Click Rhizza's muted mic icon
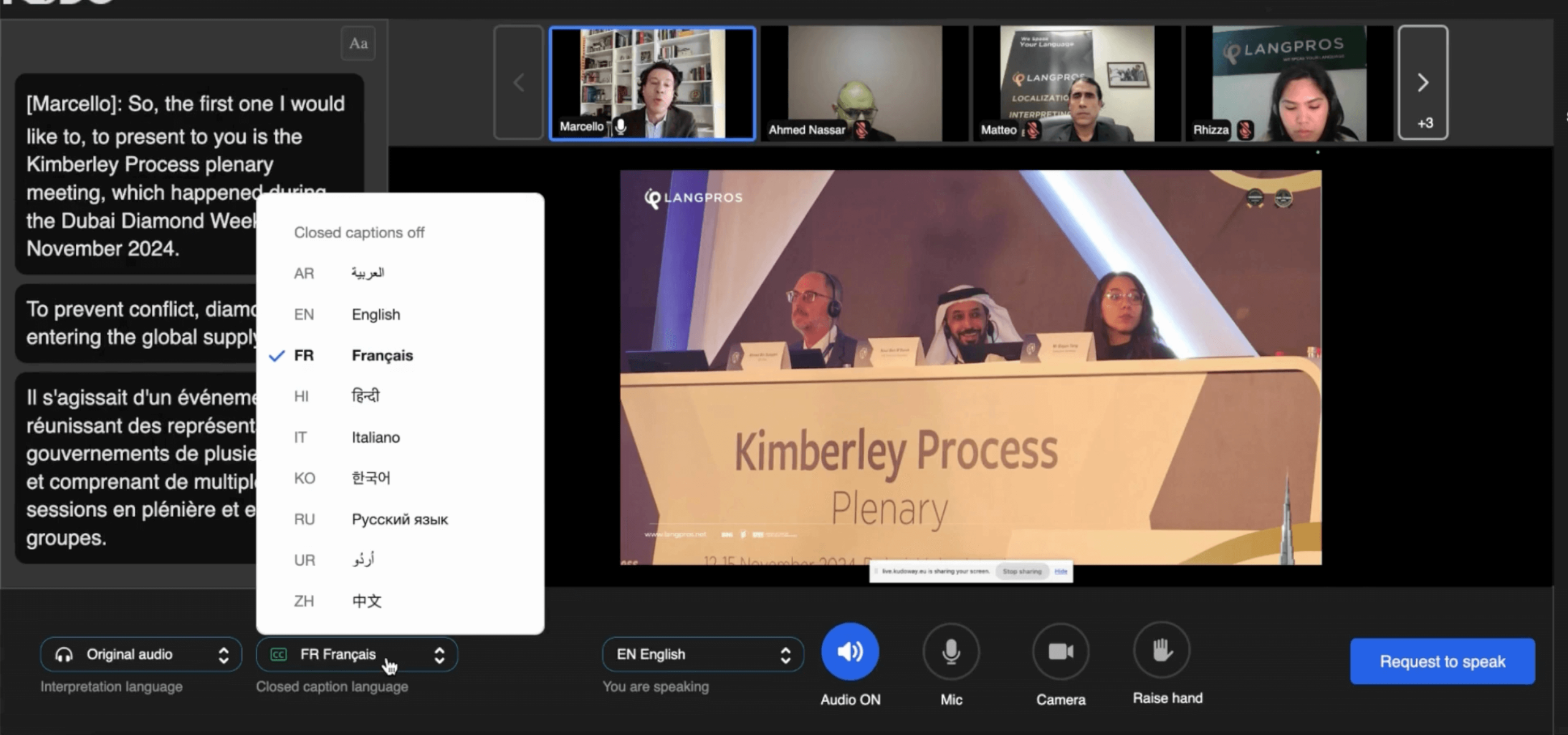 1245,130
